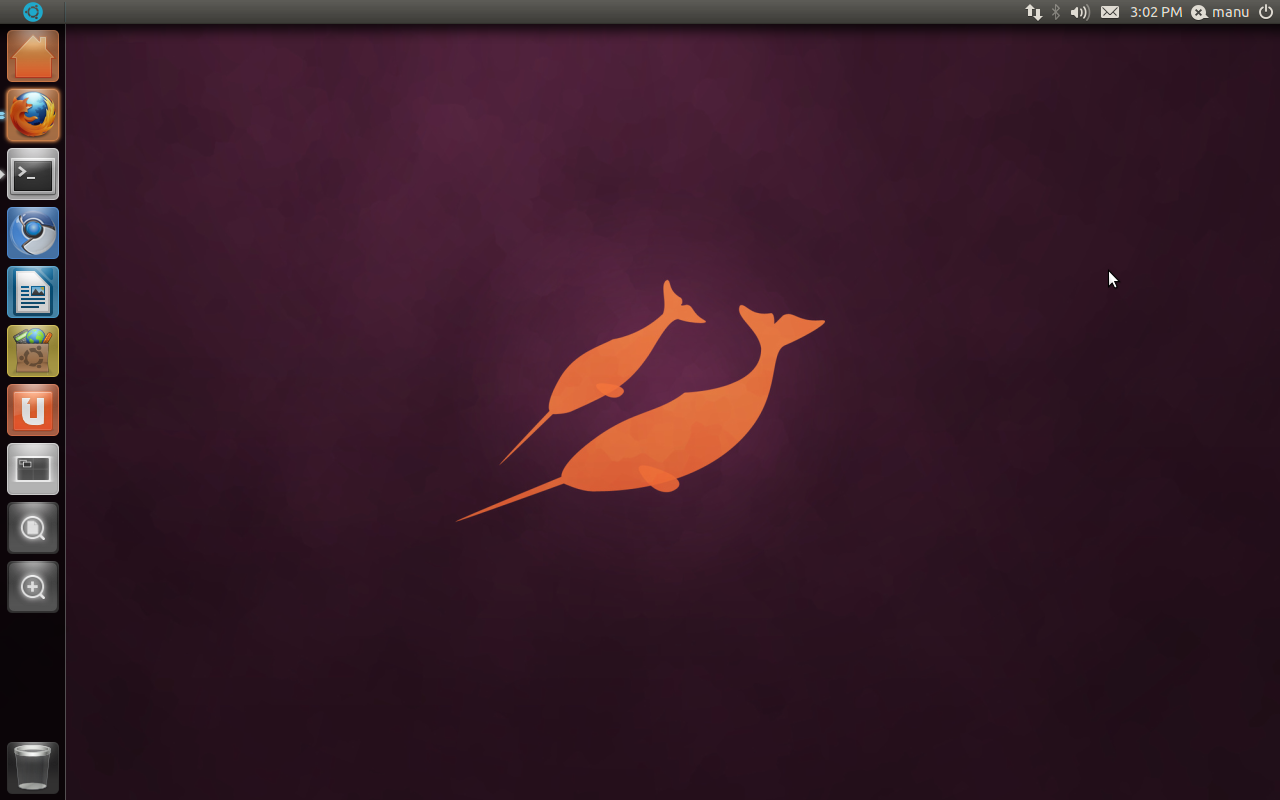This screenshot has height=800, width=1280.
Task: Click the Ubuntu Dash home button
Action: [x=33, y=12]
